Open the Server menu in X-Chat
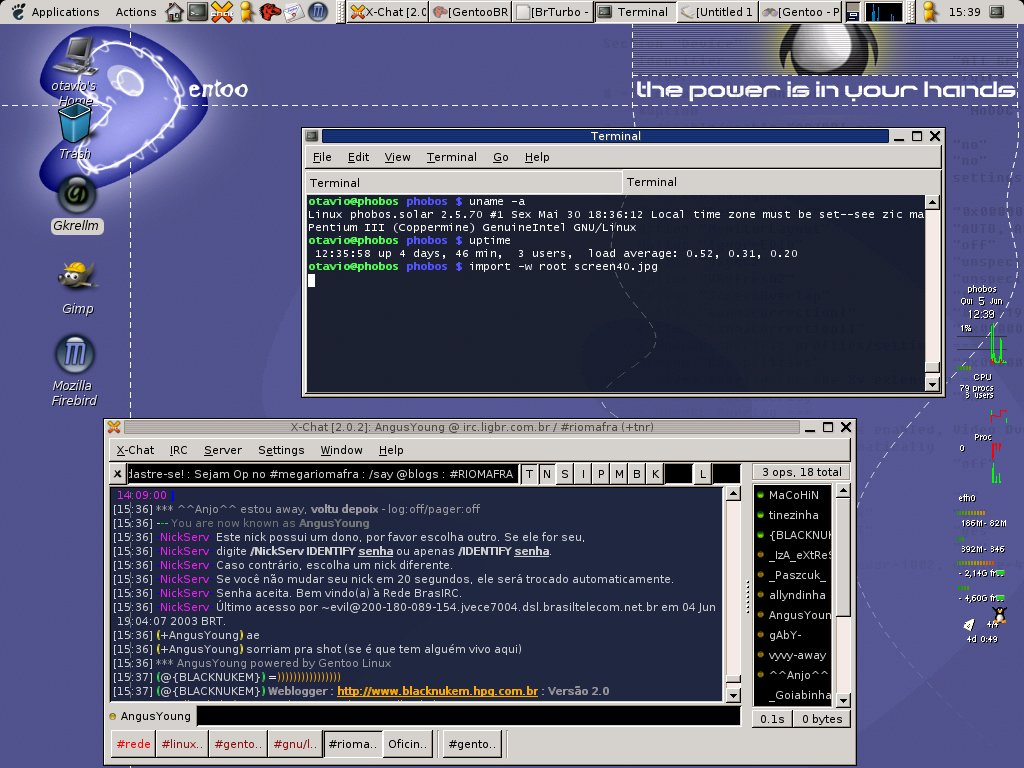The width and height of the screenshot is (1024, 768). coord(223,450)
